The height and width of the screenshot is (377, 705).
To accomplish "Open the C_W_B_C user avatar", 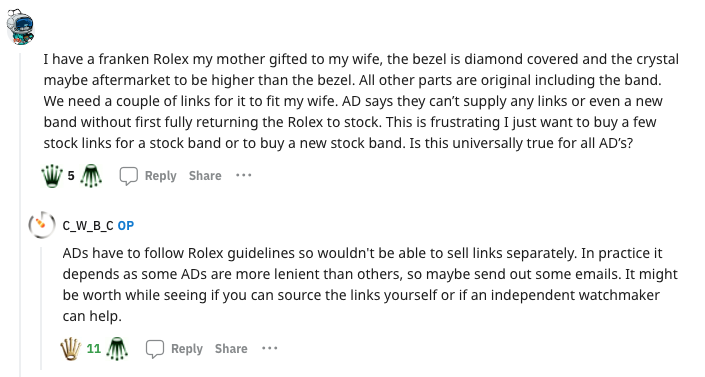I will tap(42, 224).
